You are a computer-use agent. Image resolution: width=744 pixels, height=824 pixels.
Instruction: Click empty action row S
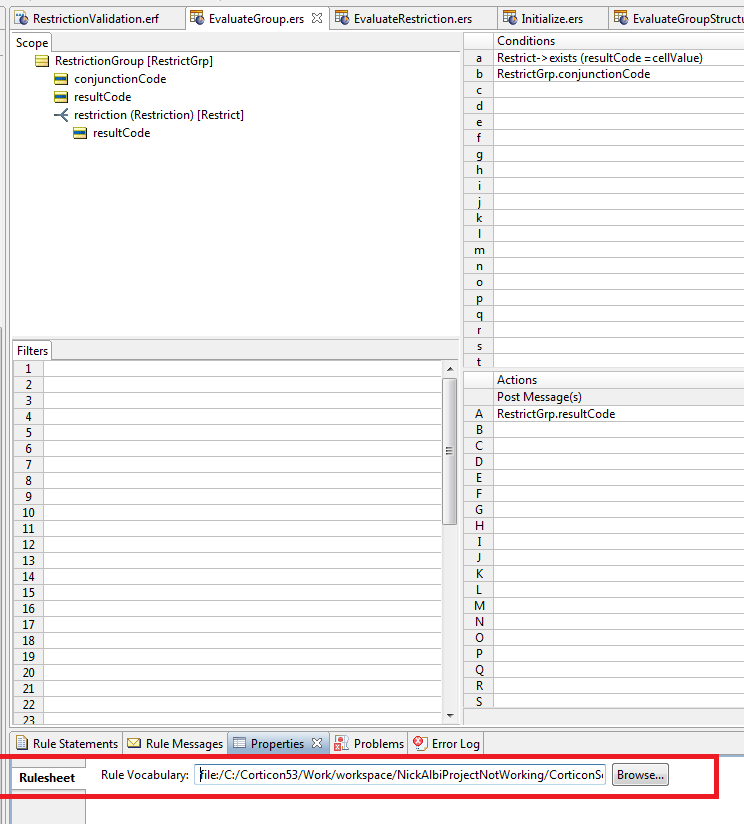click(x=619, y=702)
